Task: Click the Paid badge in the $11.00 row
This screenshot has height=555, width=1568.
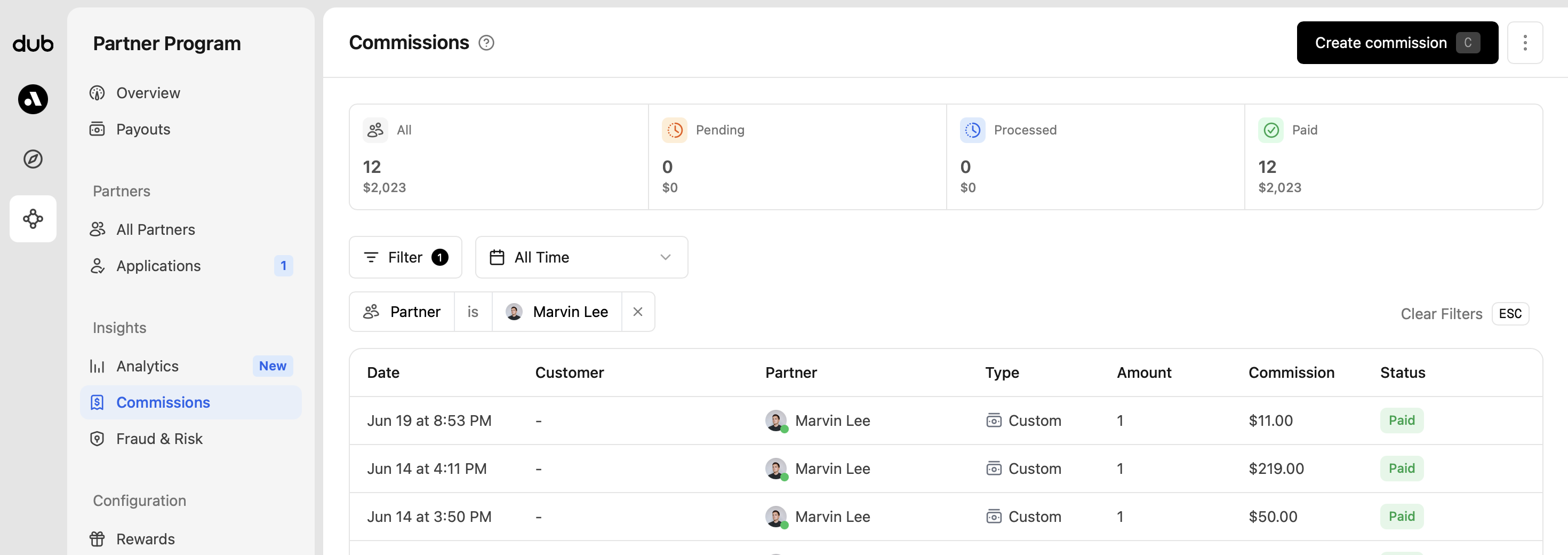Action: (1401, 421)
